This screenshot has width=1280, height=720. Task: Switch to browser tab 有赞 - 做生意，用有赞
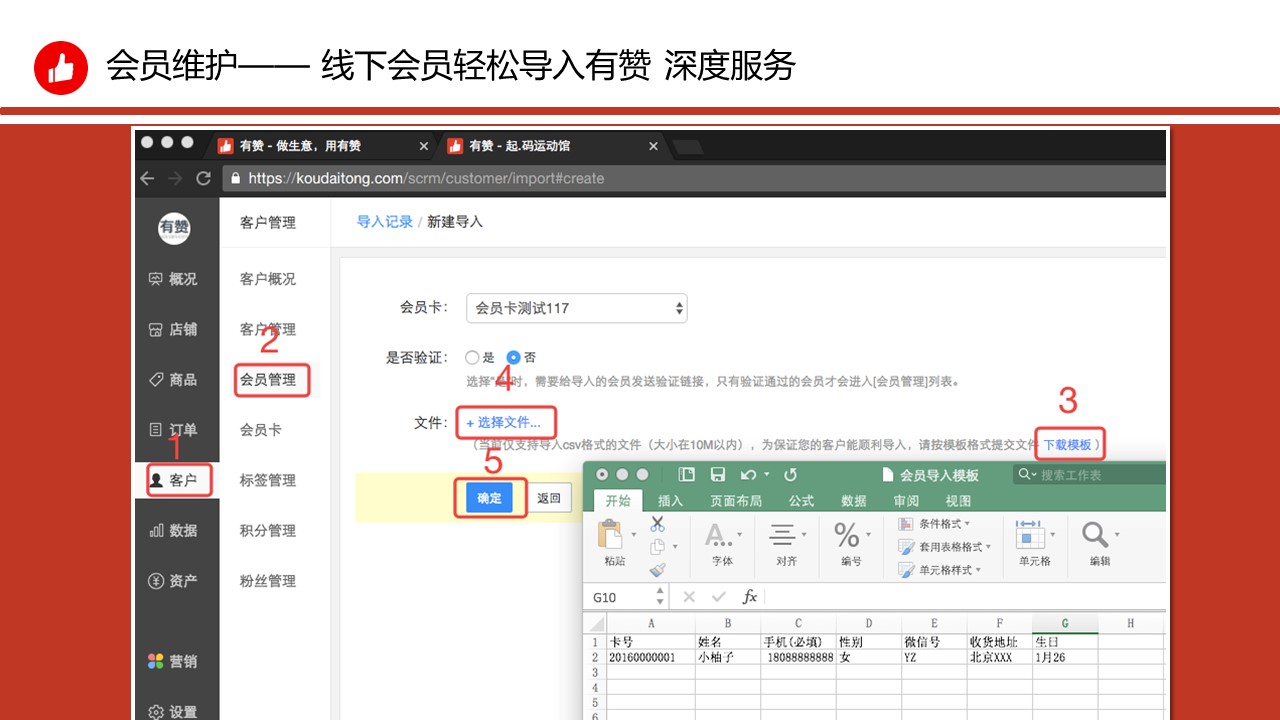tap(322, 146)
